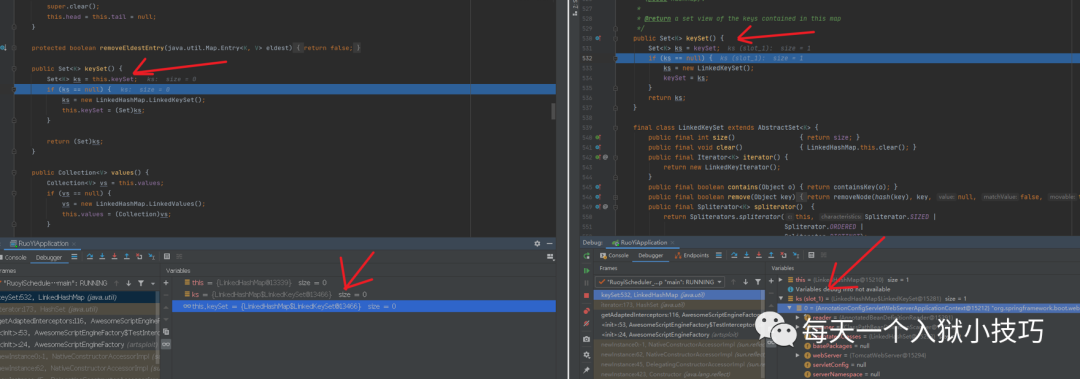Click copy watch icon in left Variables panel

point(166,332)
